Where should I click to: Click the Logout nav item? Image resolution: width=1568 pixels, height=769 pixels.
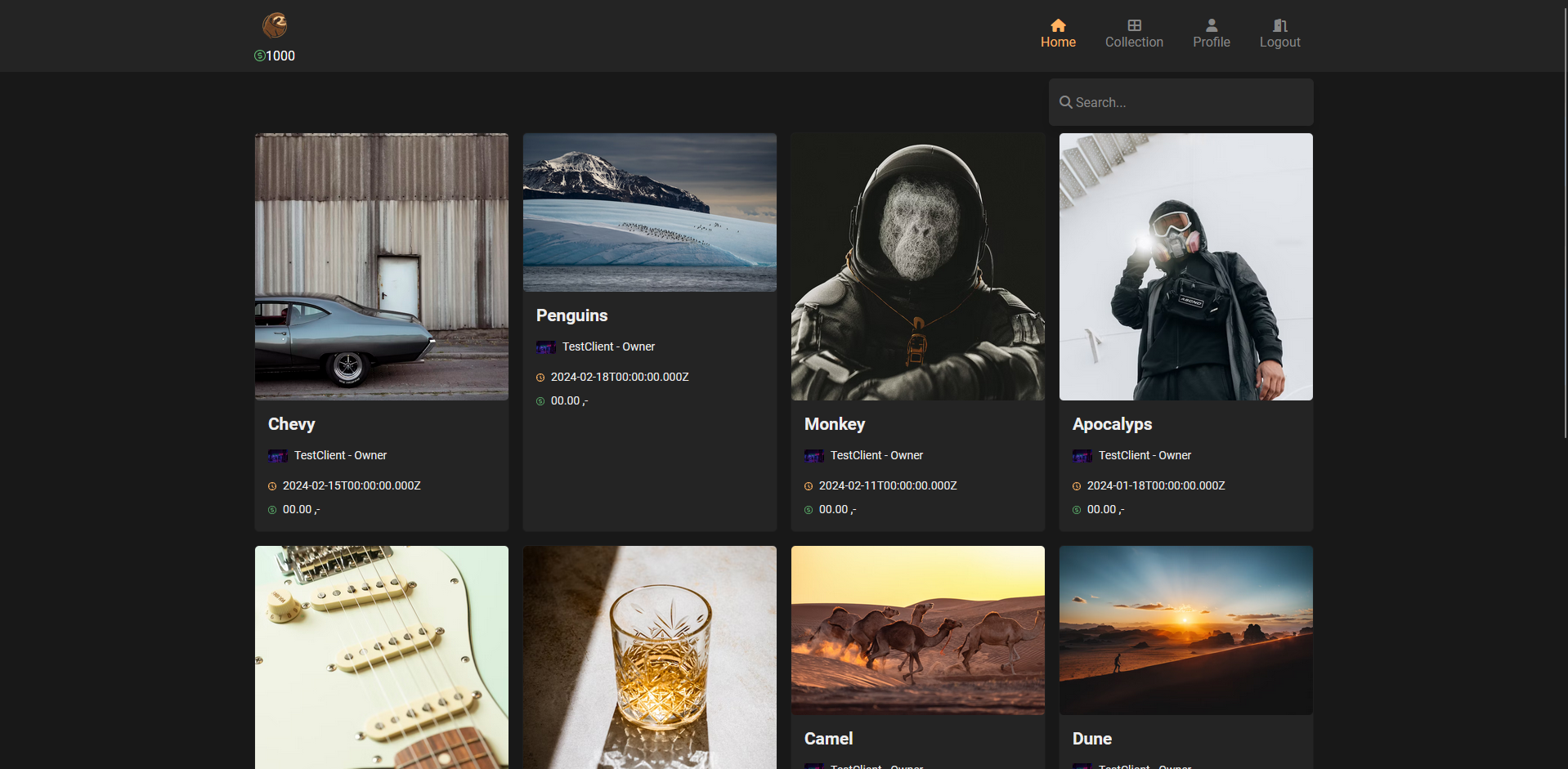coord(1279,34)
